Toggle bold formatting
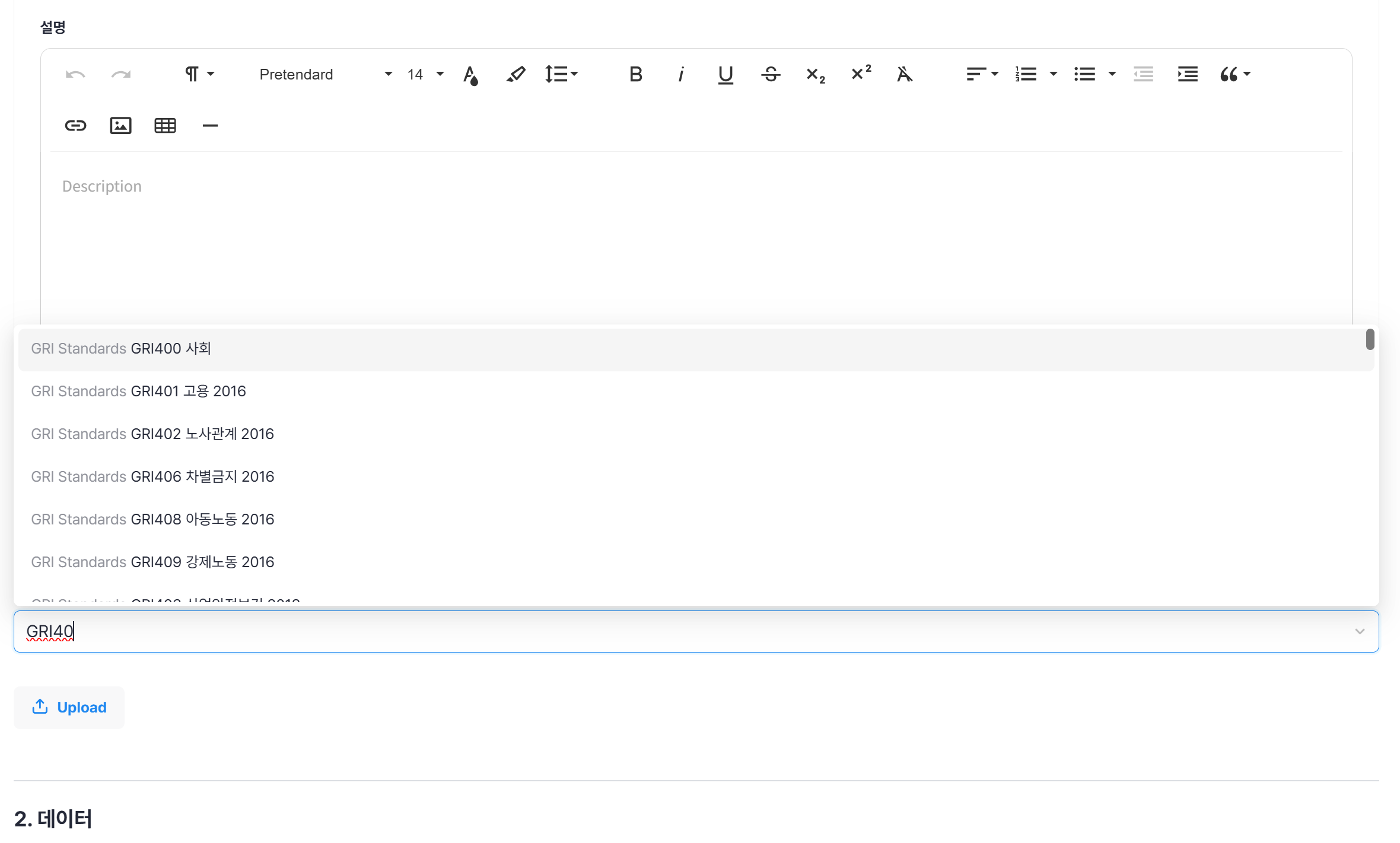 pos(635,74)
